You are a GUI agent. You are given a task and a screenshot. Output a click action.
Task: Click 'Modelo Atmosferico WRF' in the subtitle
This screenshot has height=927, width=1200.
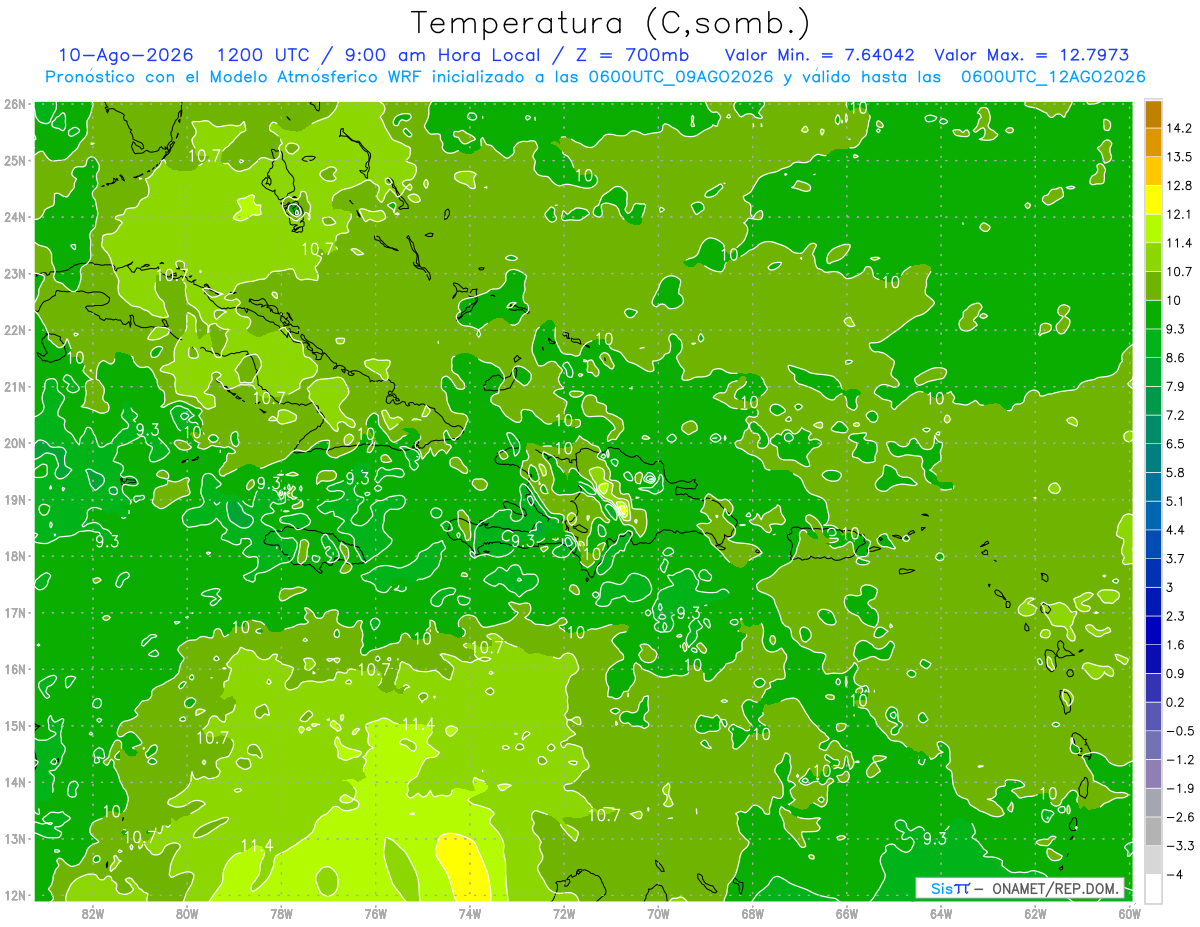[x=316, y=77]
